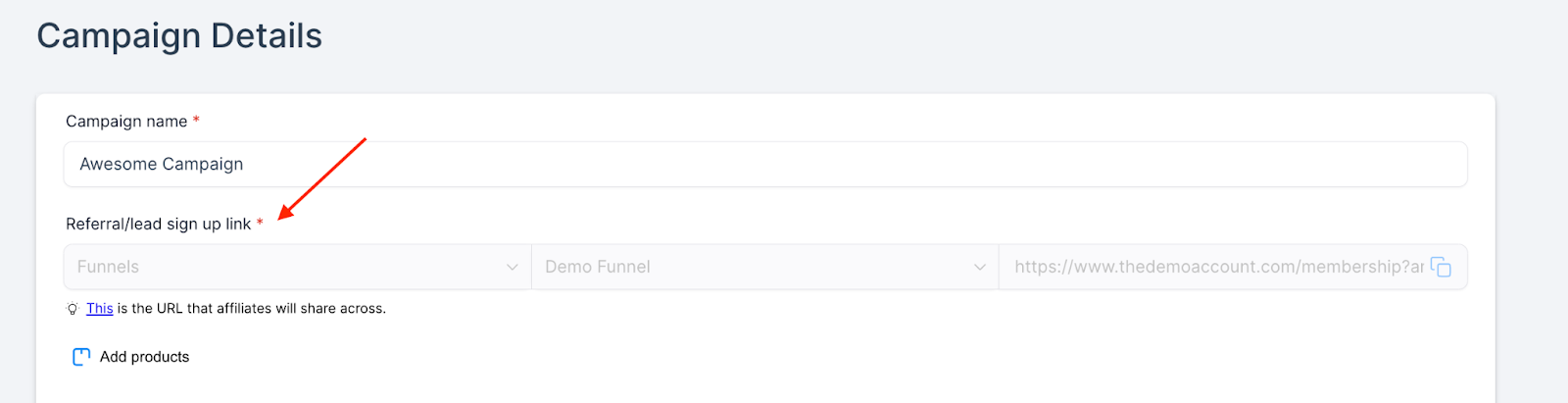Click the Campaign Details heading
The width and height of the screenshot is (1568, 403).
(179, 35)
